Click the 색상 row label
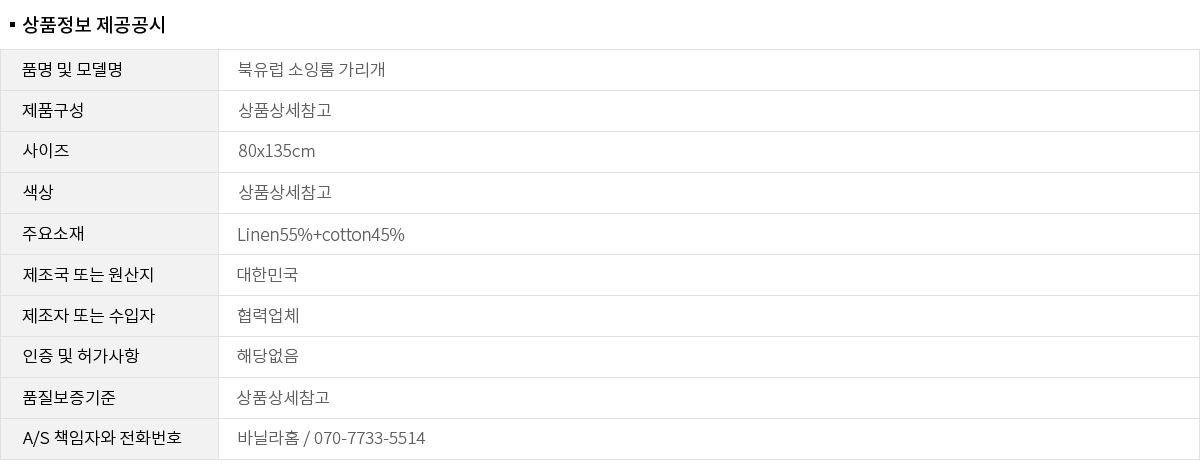Screen dimensions: 1200x475 click(x=38, y=192)
